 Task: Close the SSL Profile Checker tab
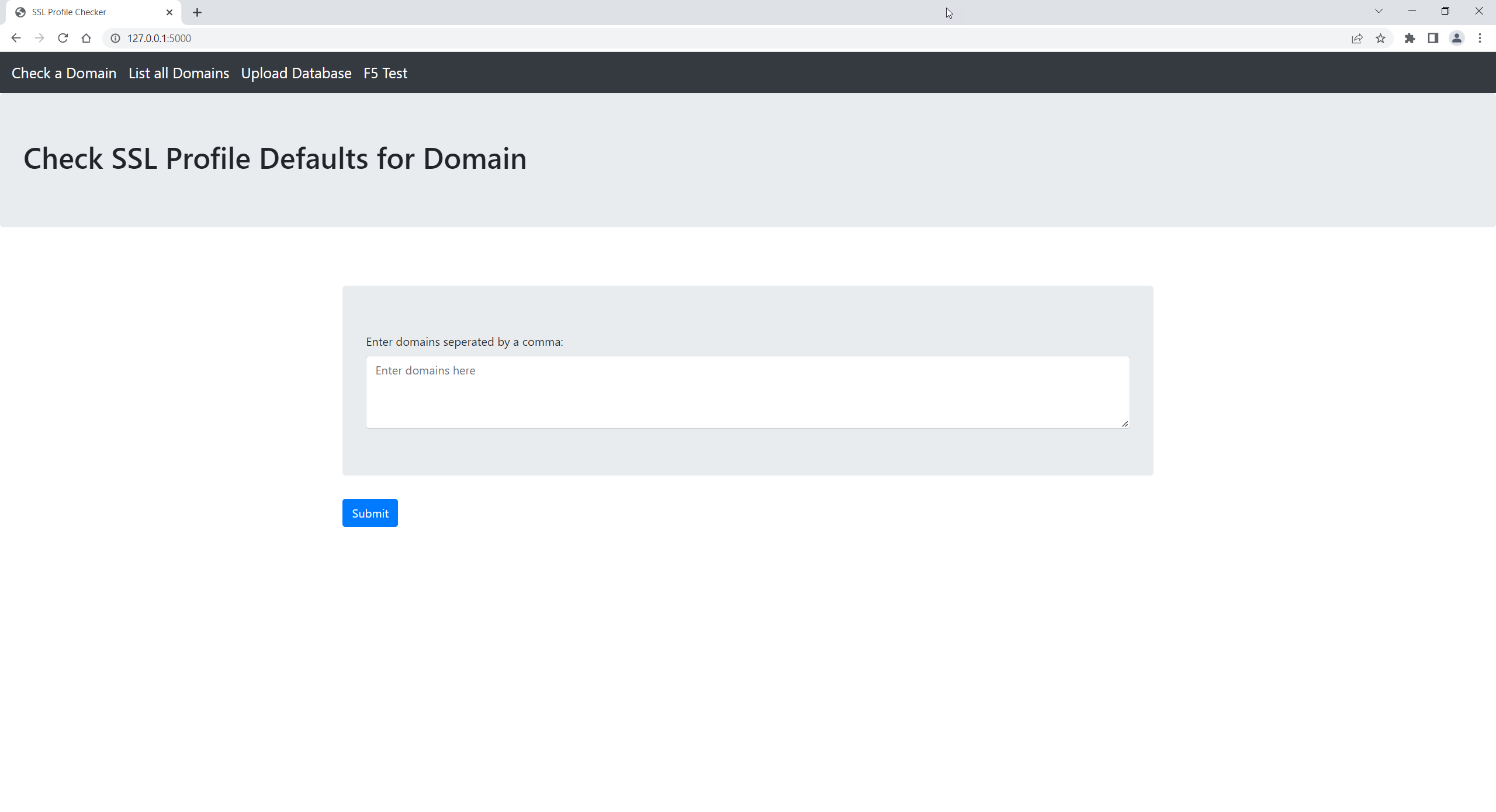click(x=169, y=12)
